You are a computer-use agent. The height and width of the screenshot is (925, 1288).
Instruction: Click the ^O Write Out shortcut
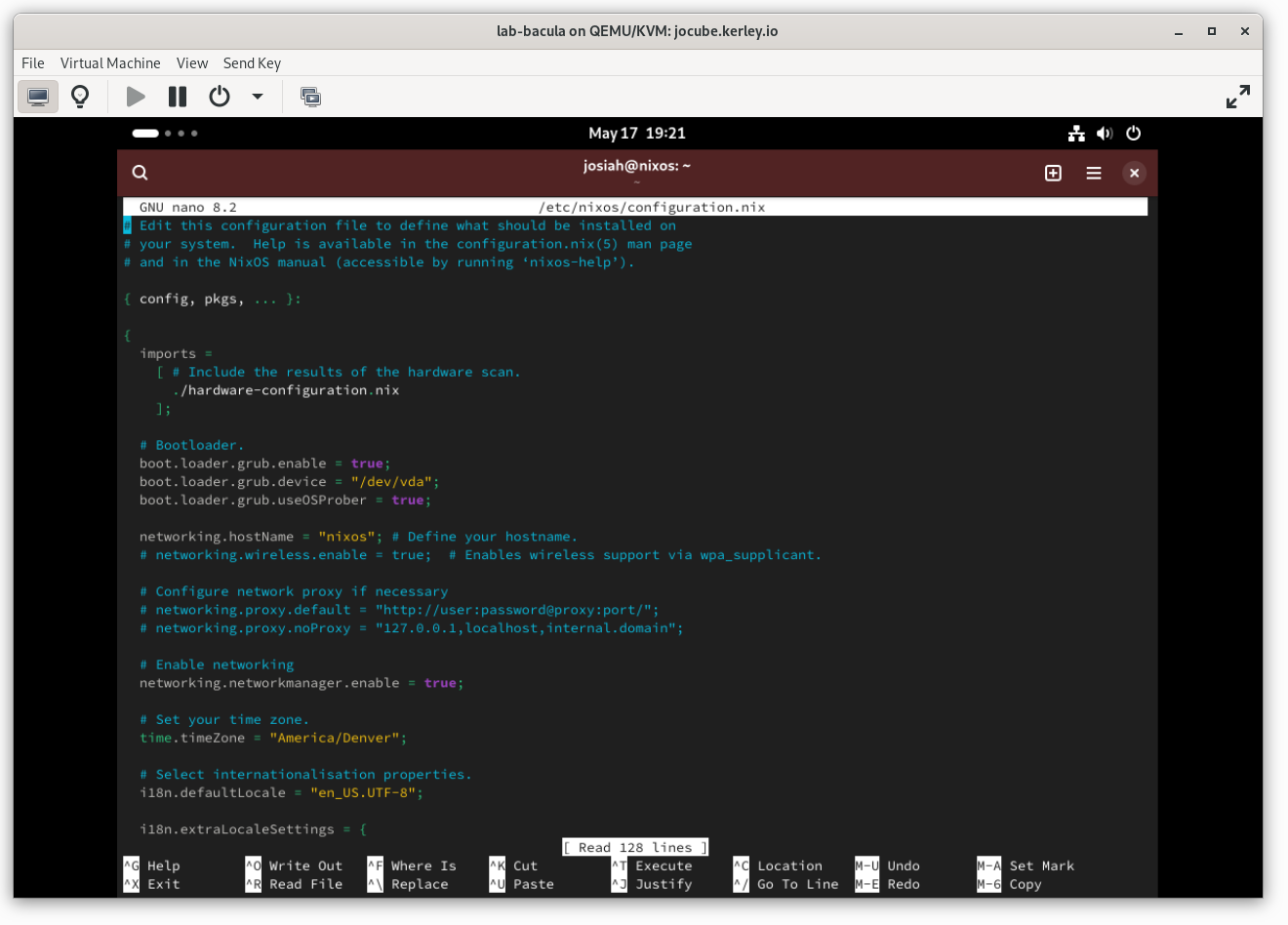click(294, 865)
